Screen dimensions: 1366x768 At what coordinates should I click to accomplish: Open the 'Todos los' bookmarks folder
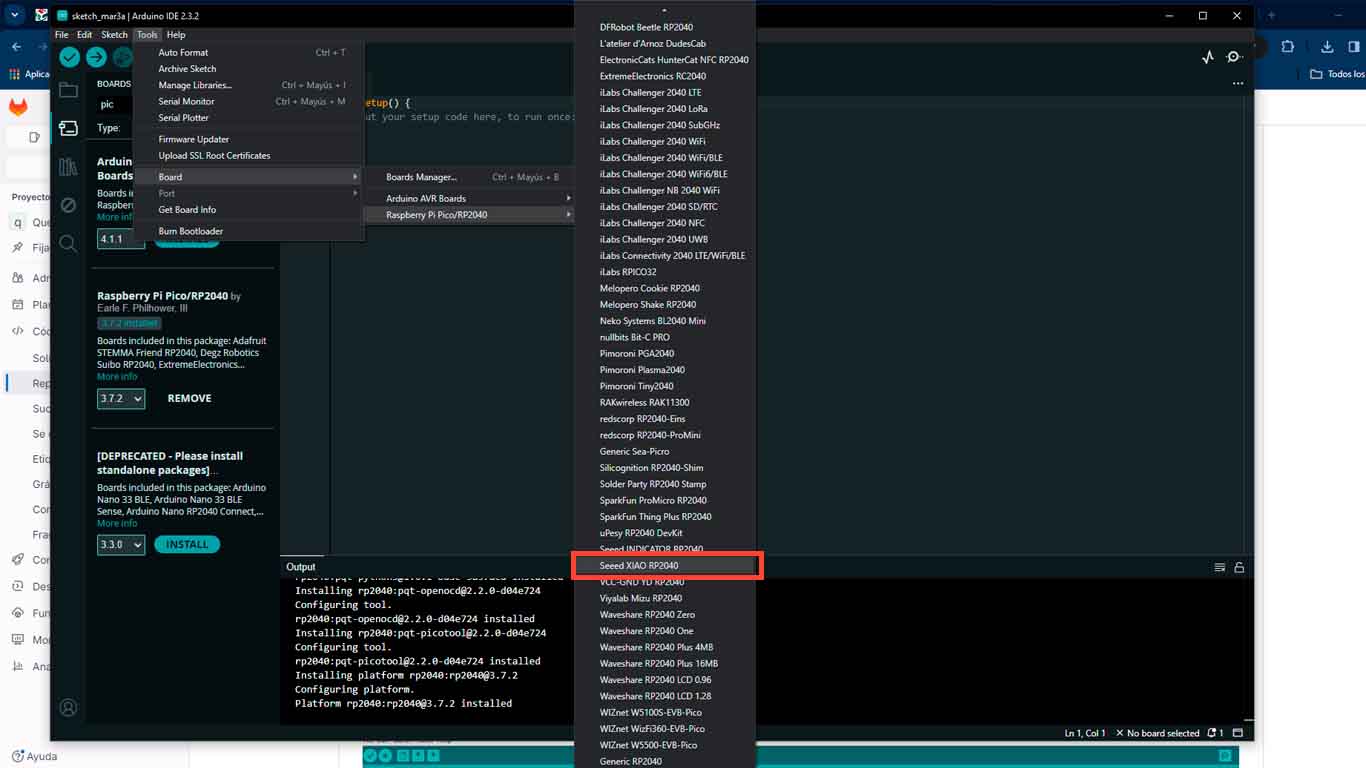[x=1337, y=74]
